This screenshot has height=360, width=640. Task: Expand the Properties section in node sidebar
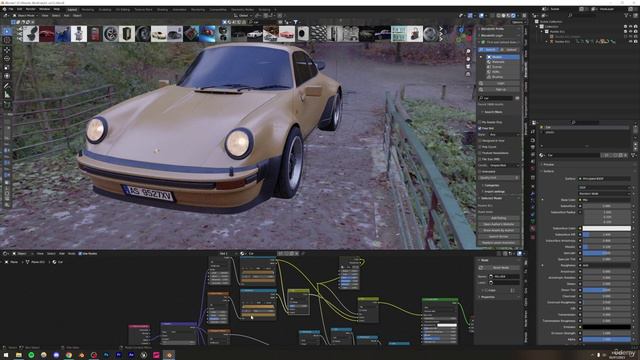click(488, 297)
